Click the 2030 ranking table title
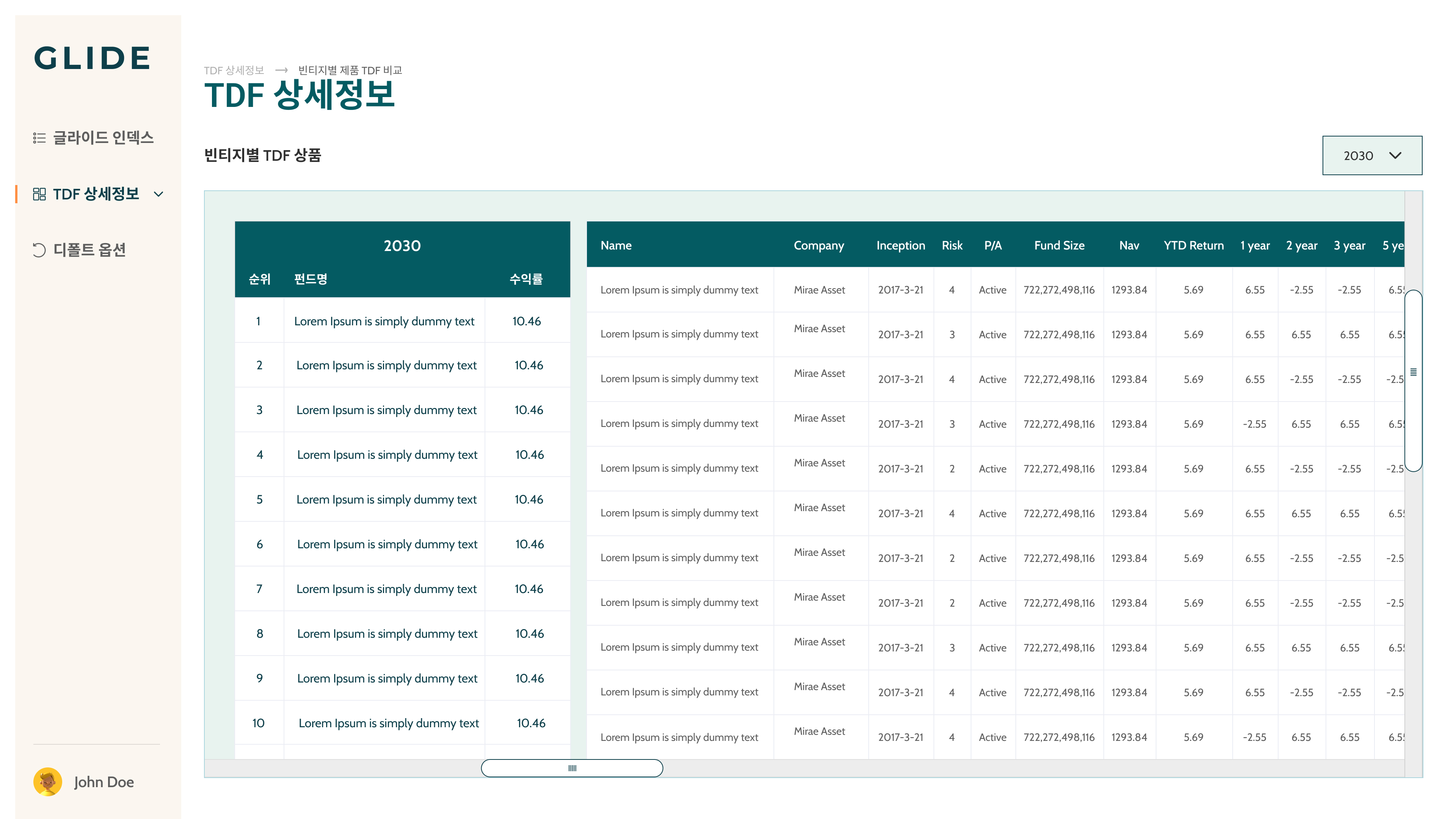 pos(402,246)
